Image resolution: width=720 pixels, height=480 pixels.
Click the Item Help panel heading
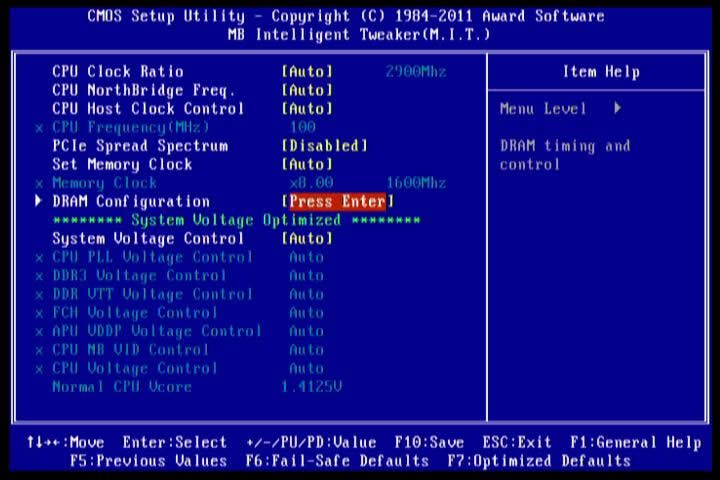point(601,72)
